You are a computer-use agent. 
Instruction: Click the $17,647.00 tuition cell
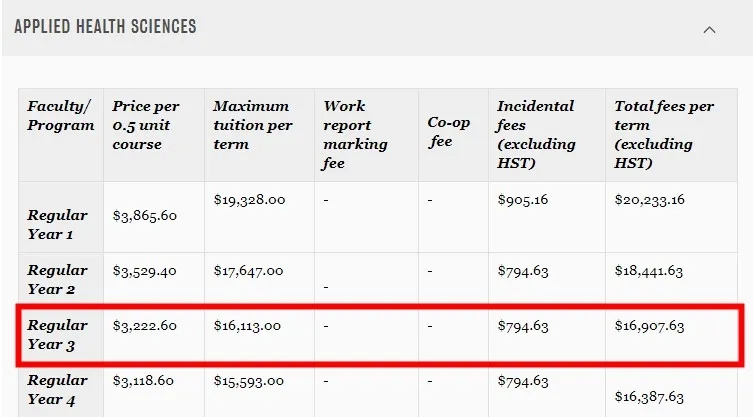249,271
